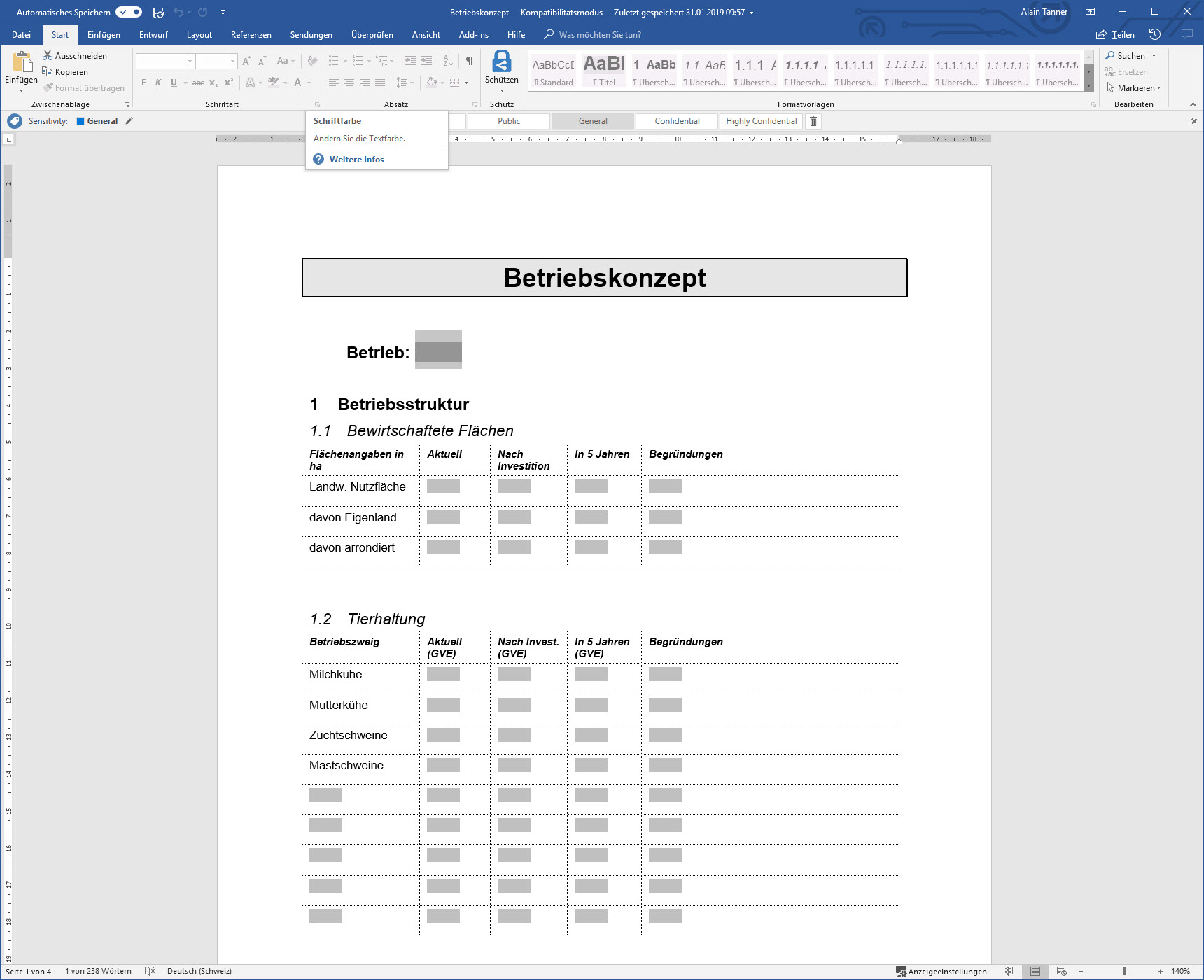Switch to the Referenzen tab
1204x980 pixels.
tap(251, 35)
